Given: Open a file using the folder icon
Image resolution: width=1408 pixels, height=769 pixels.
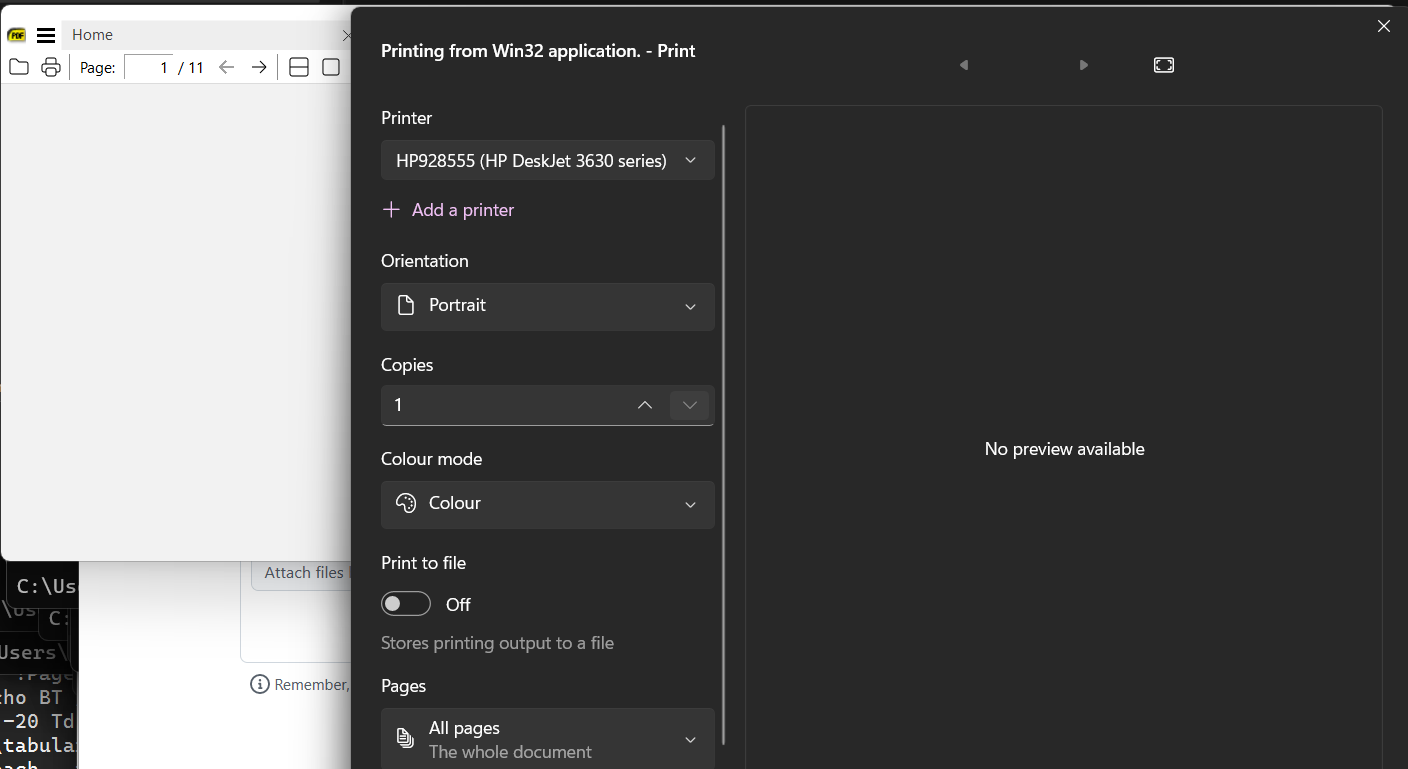Looking at the screenshot, I should [18, 67].
